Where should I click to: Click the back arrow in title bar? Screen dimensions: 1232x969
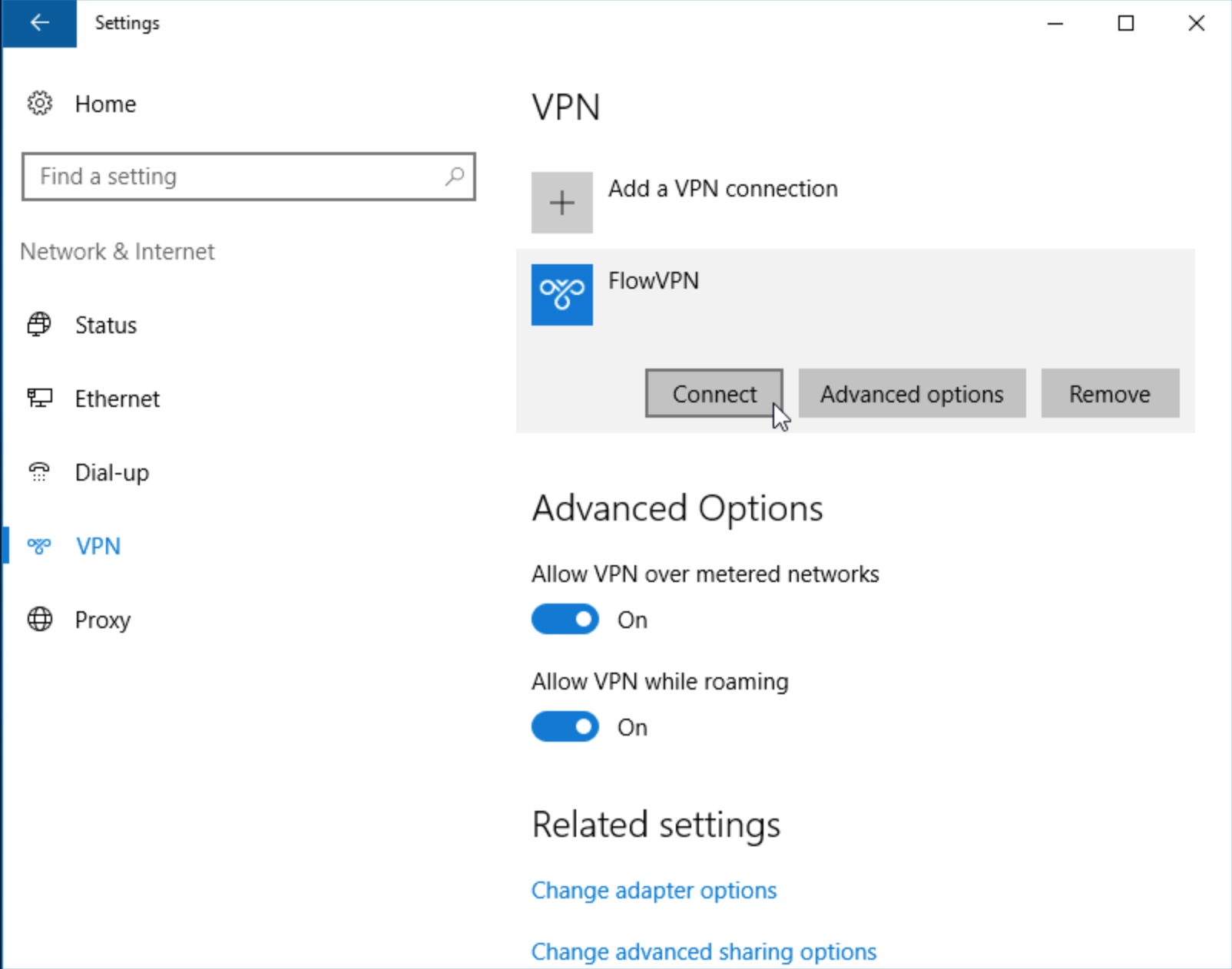click(39, 23)
